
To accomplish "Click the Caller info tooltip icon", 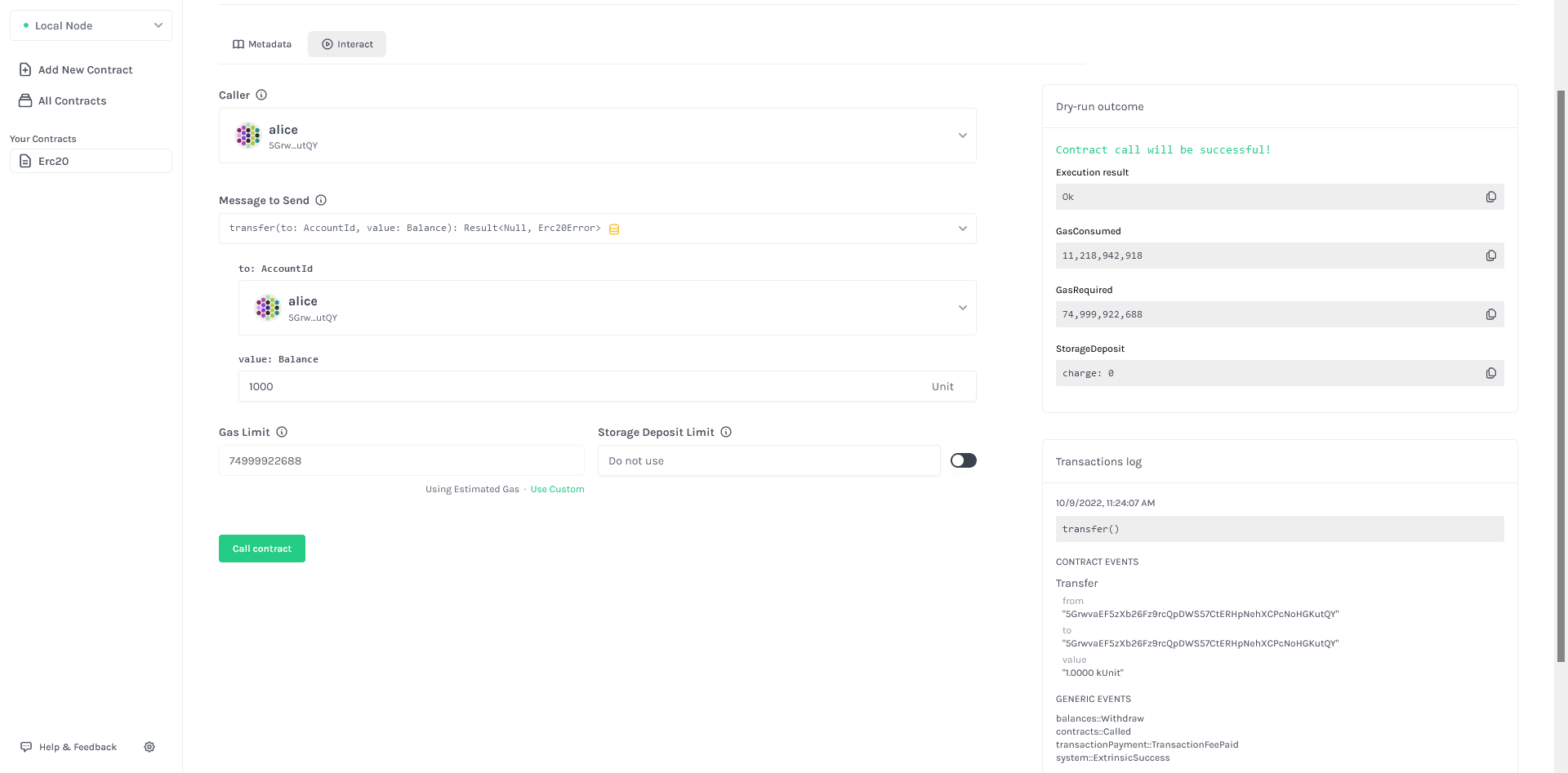I will 261,95.
